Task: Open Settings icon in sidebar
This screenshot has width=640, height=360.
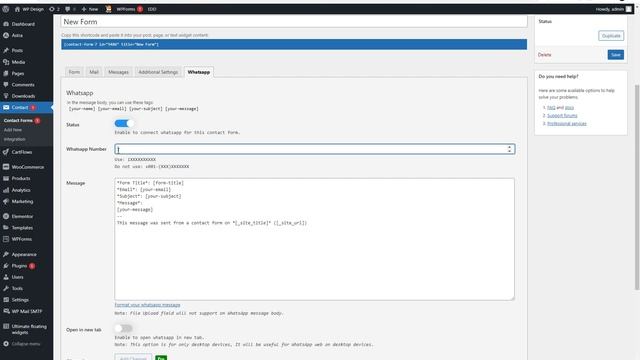Action: pyautogui.click(x=6, y=300)
